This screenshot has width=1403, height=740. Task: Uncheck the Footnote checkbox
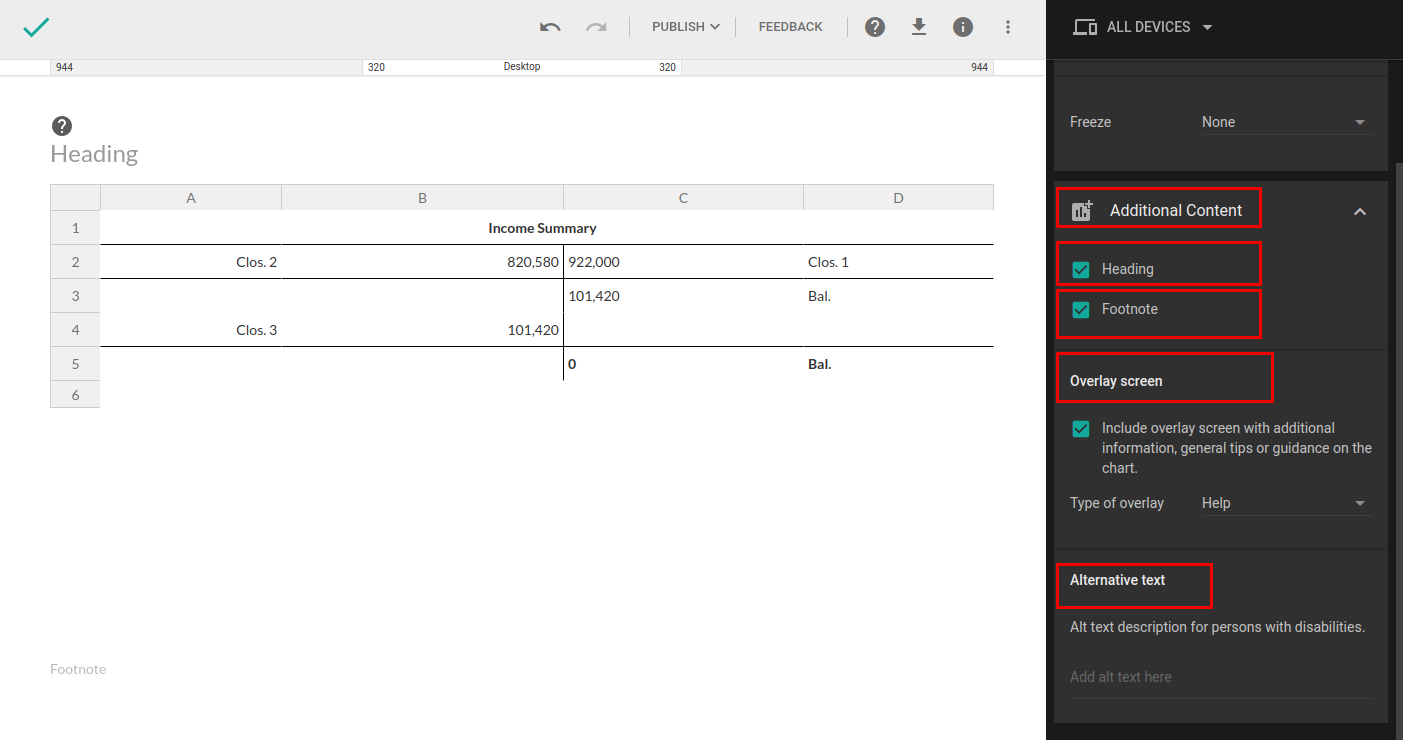point(1081,310)
